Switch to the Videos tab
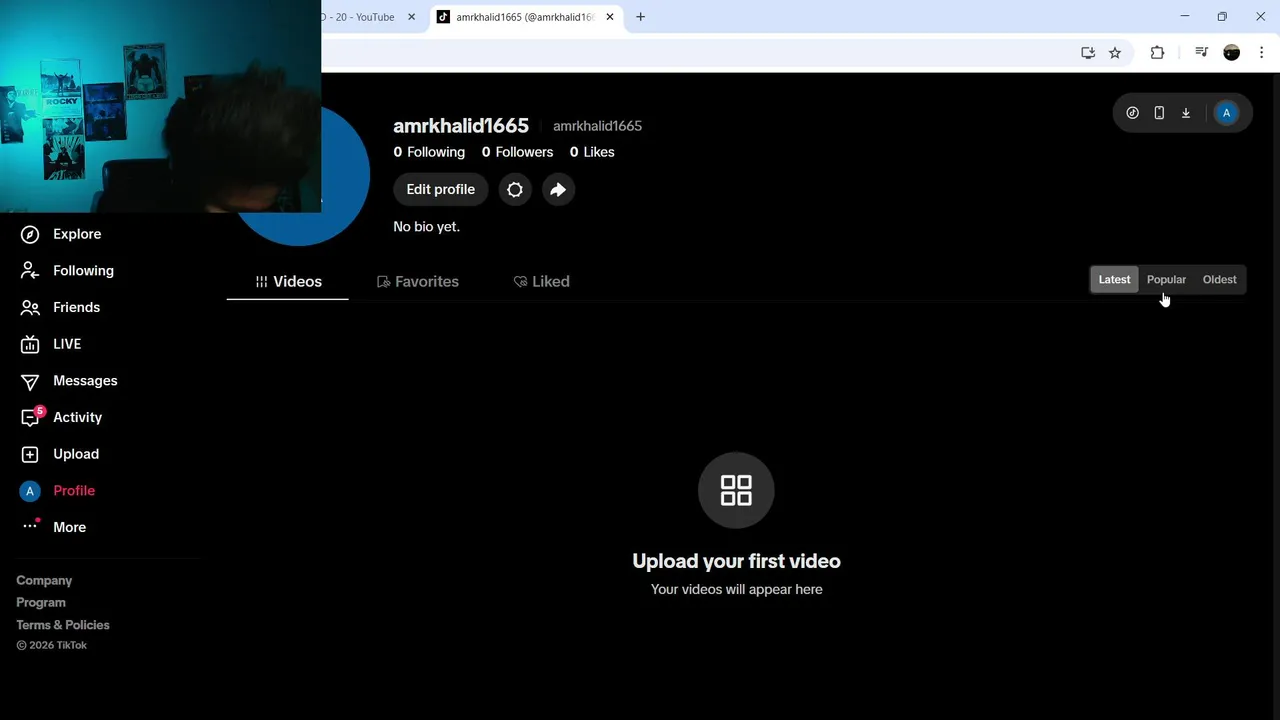This screenshot has height=720, width=1280. click(288, 282)
